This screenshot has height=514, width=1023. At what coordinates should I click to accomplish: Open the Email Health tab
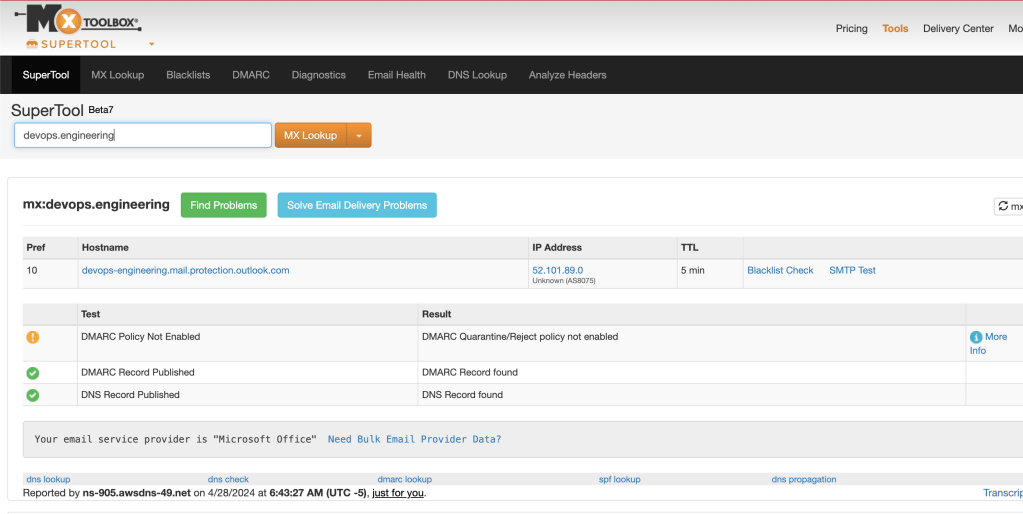tap(397, 75)
